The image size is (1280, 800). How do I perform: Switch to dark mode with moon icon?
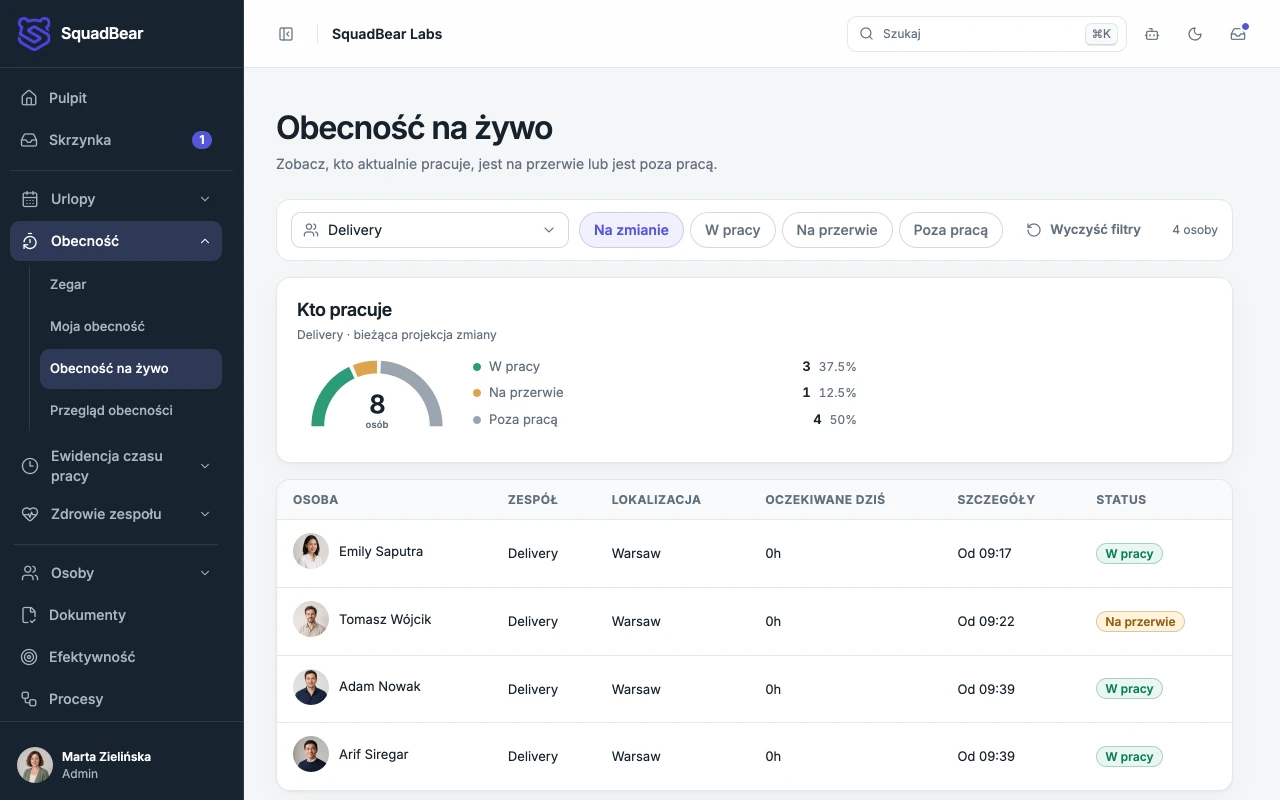(1195, 34)
